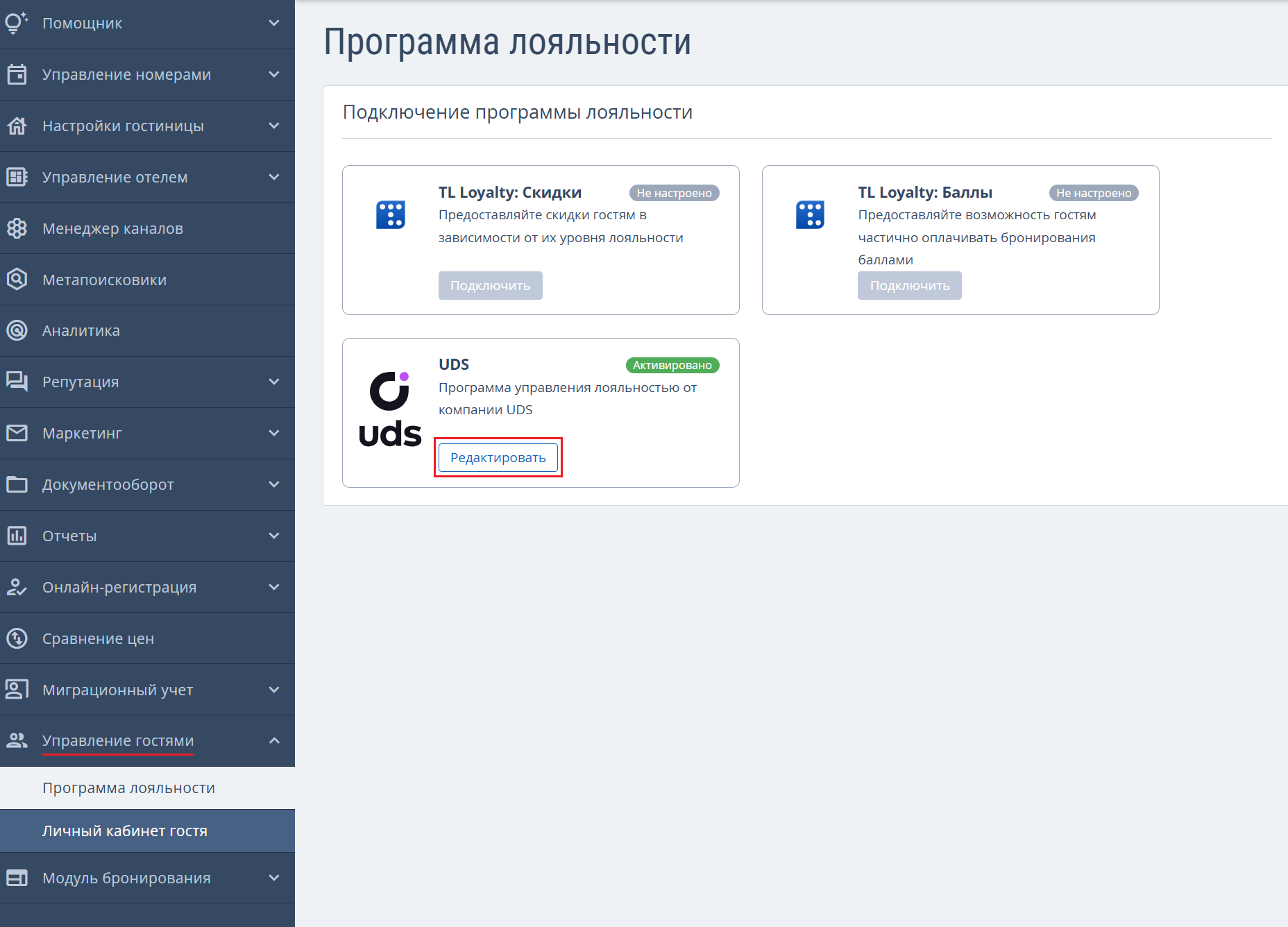Click Подключить for TL Loyalty: Баллы
The image size is (1288, 927).
(x=910, y=285)
